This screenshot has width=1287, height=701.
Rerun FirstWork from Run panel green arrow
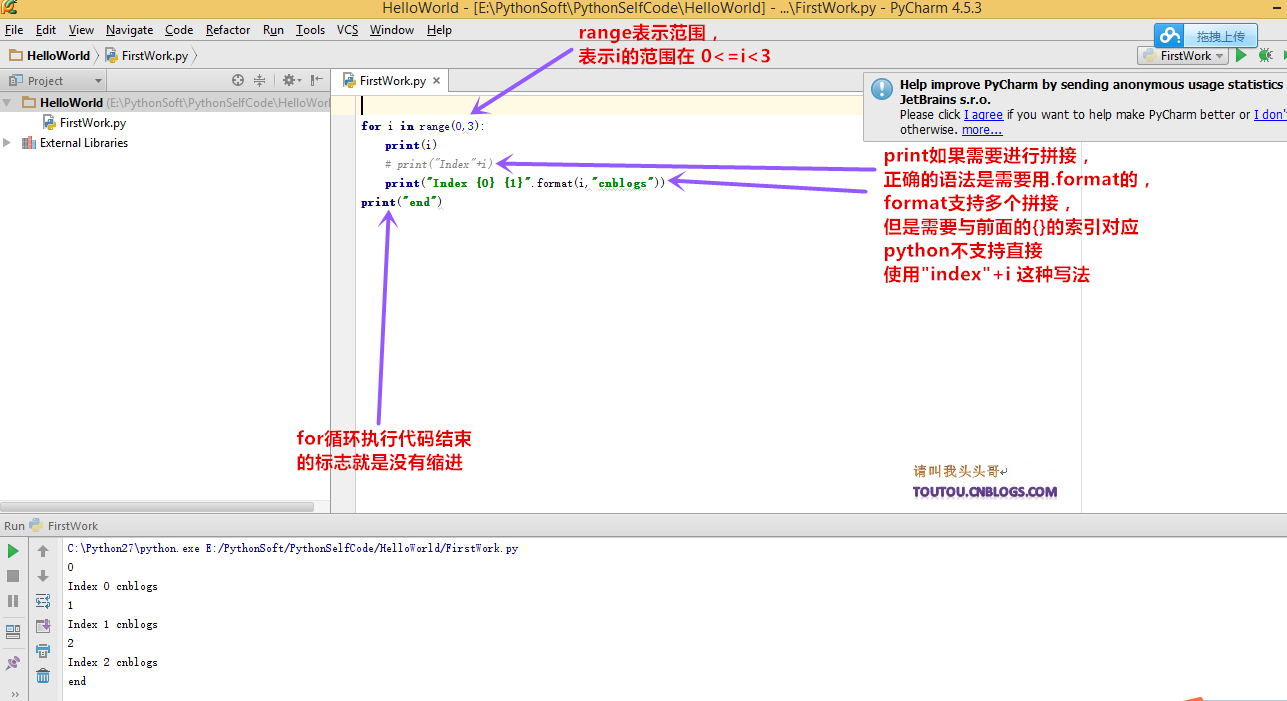coord(13,551)
